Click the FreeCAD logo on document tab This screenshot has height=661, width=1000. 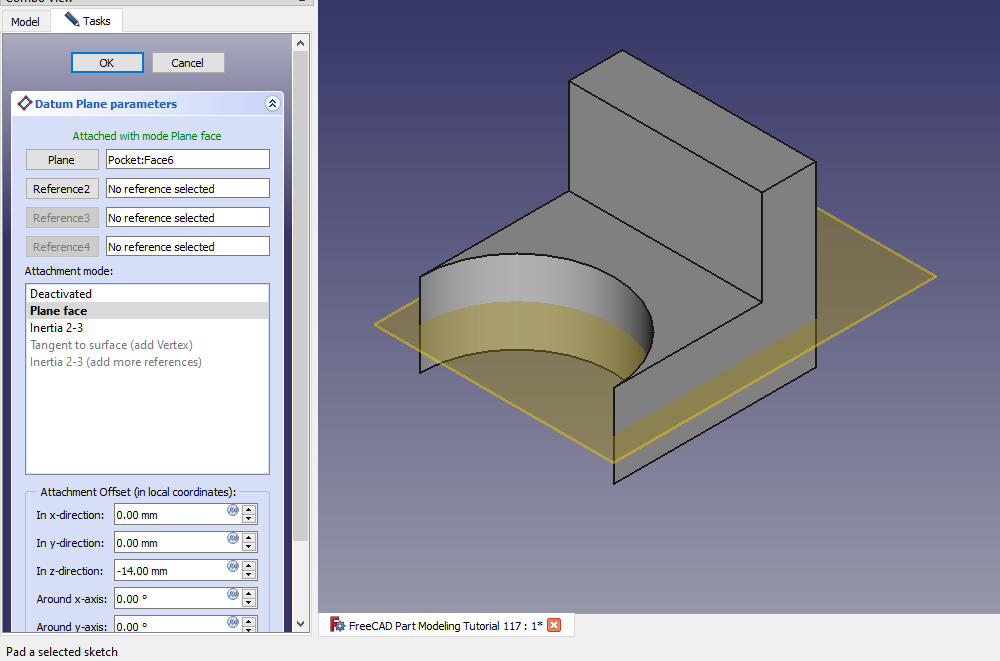(x=337, y=625)
